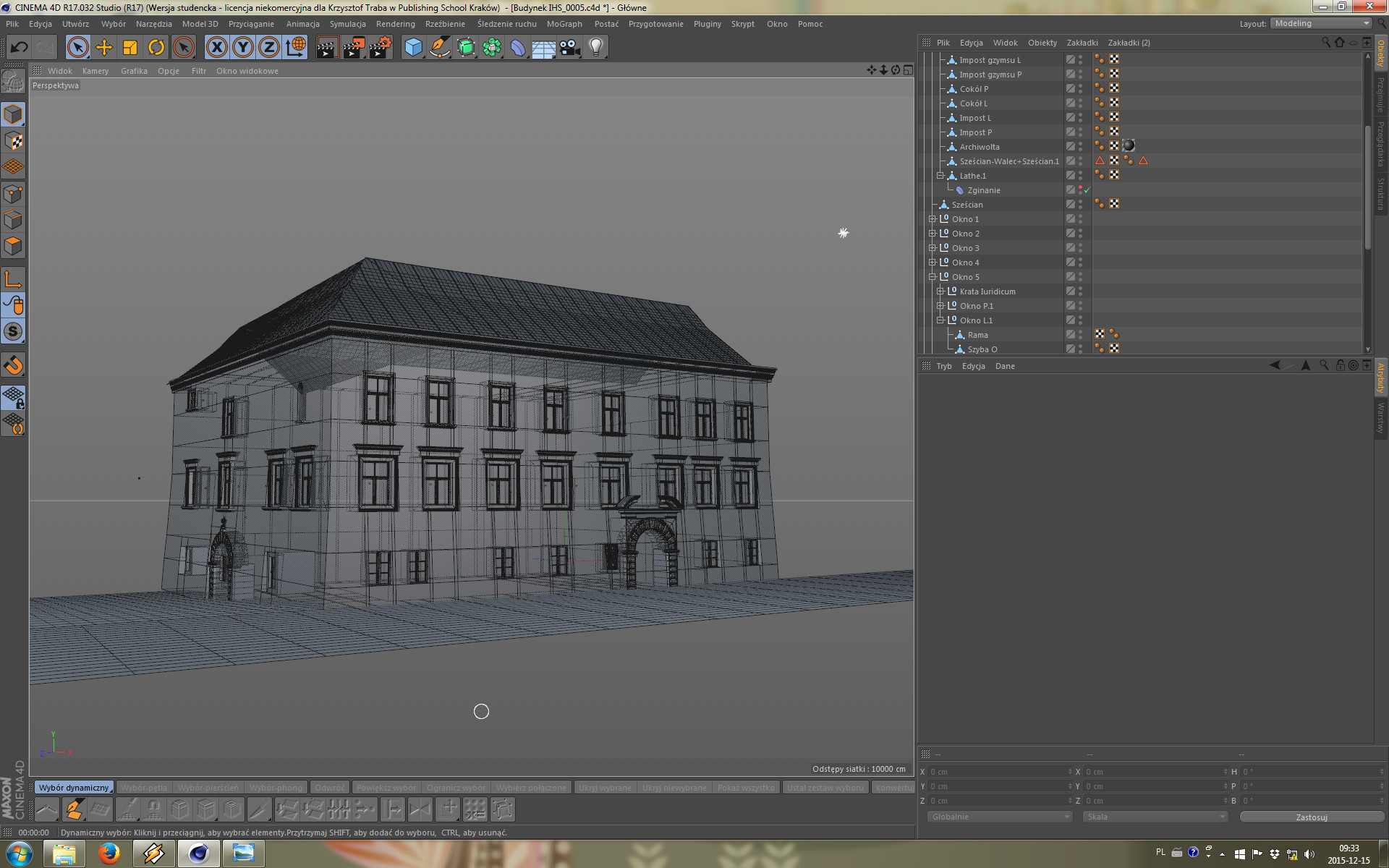Click Zastosuj apply button

pos(1312,817)
